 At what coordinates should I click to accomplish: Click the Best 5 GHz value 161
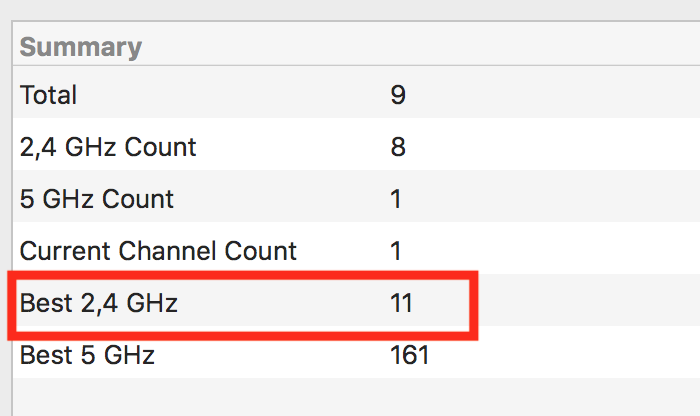point(409,355)
